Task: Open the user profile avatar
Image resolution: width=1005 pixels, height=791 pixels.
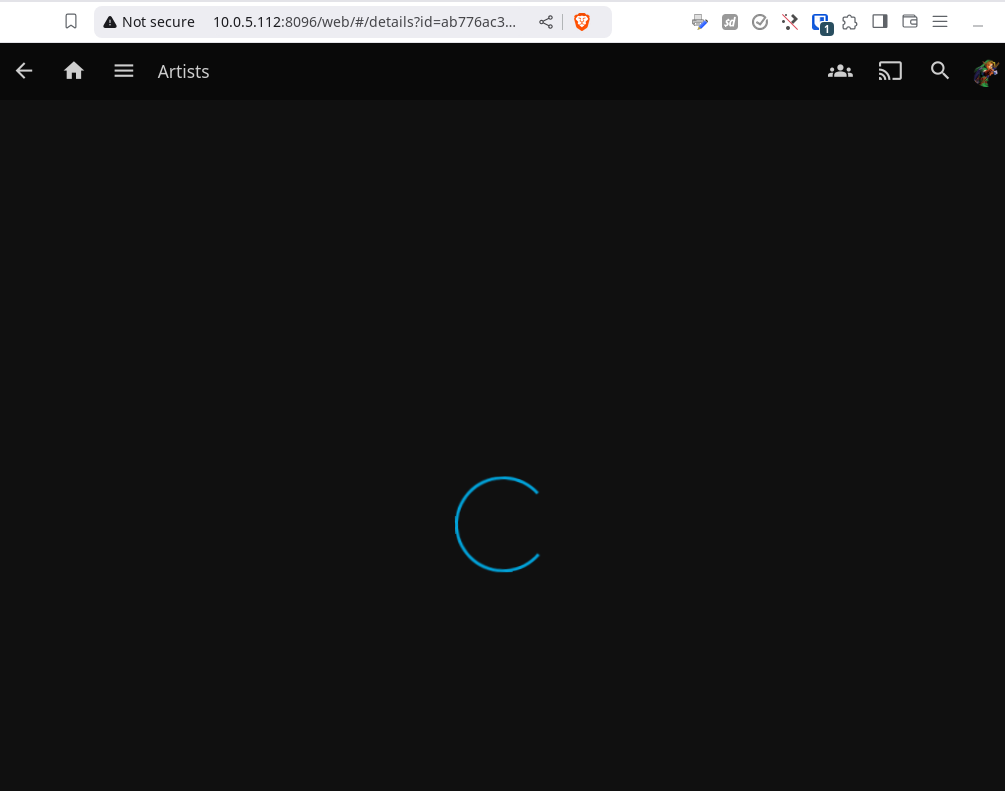Action: pyautogui.click(x=986, y=72)
